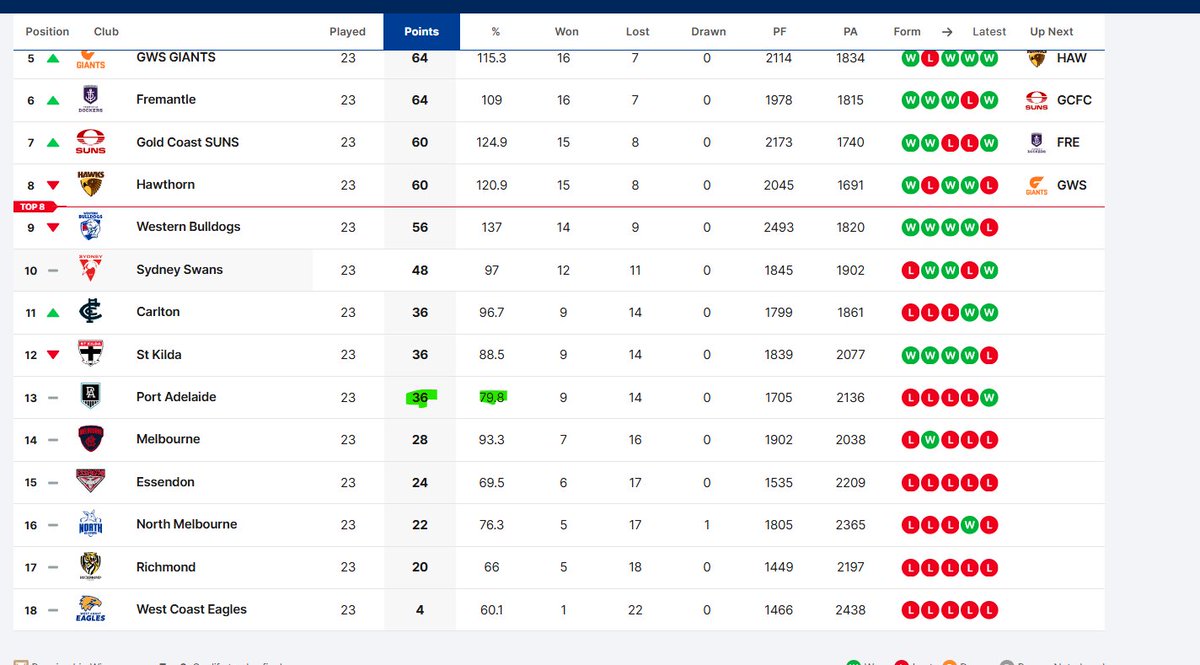1200x665 pixels.
Task: Sort table by PA column header
Action: tap(850, 31)
